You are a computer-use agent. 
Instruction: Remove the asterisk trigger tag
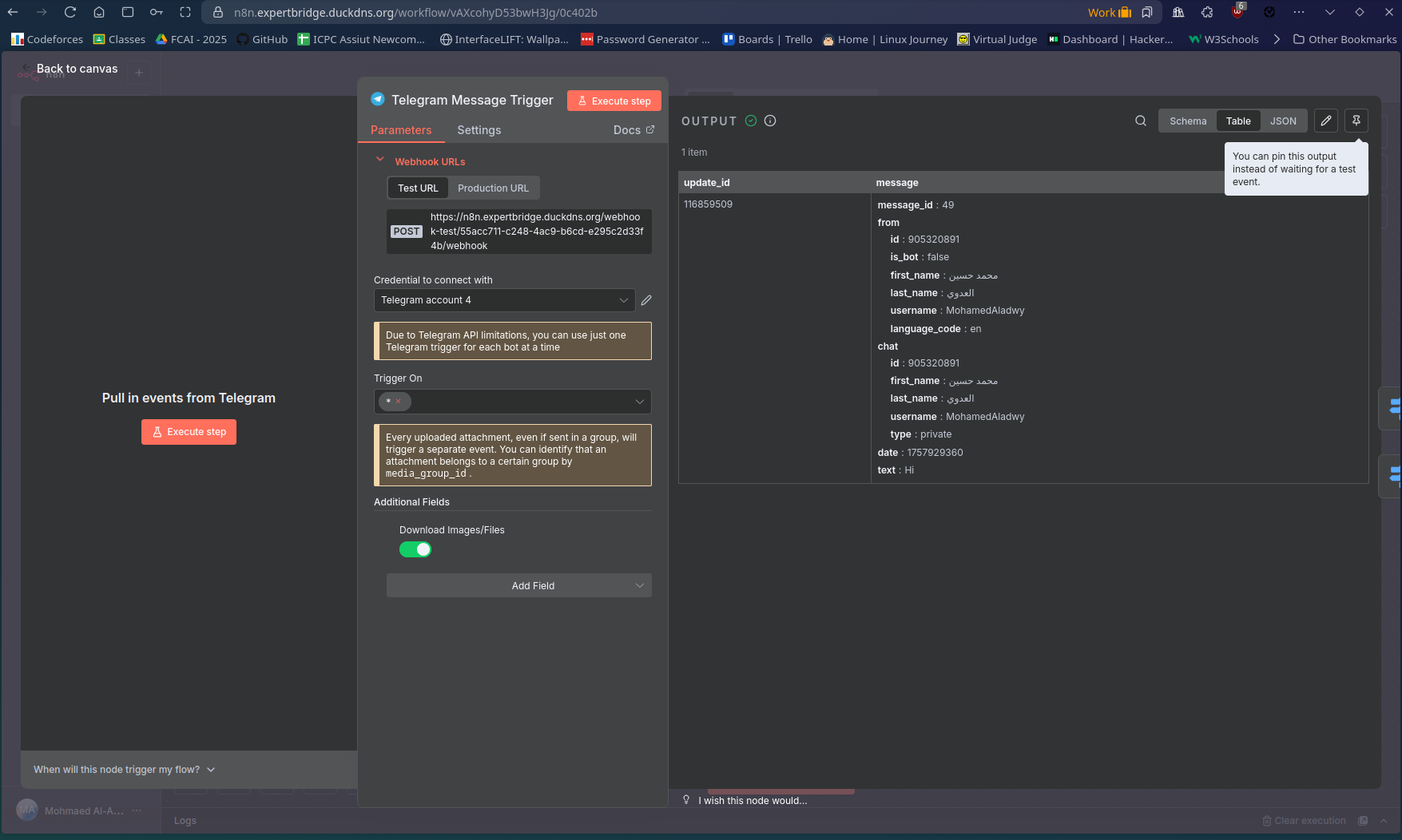tap(398, 402)
